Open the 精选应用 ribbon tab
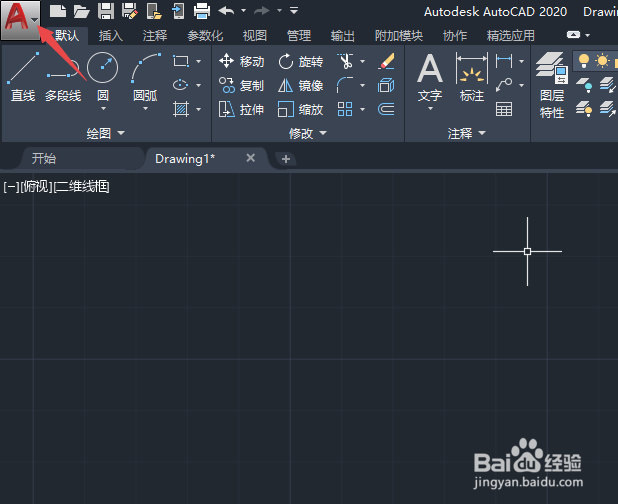The height and width of the screenshot is (504, 618). 510,36
